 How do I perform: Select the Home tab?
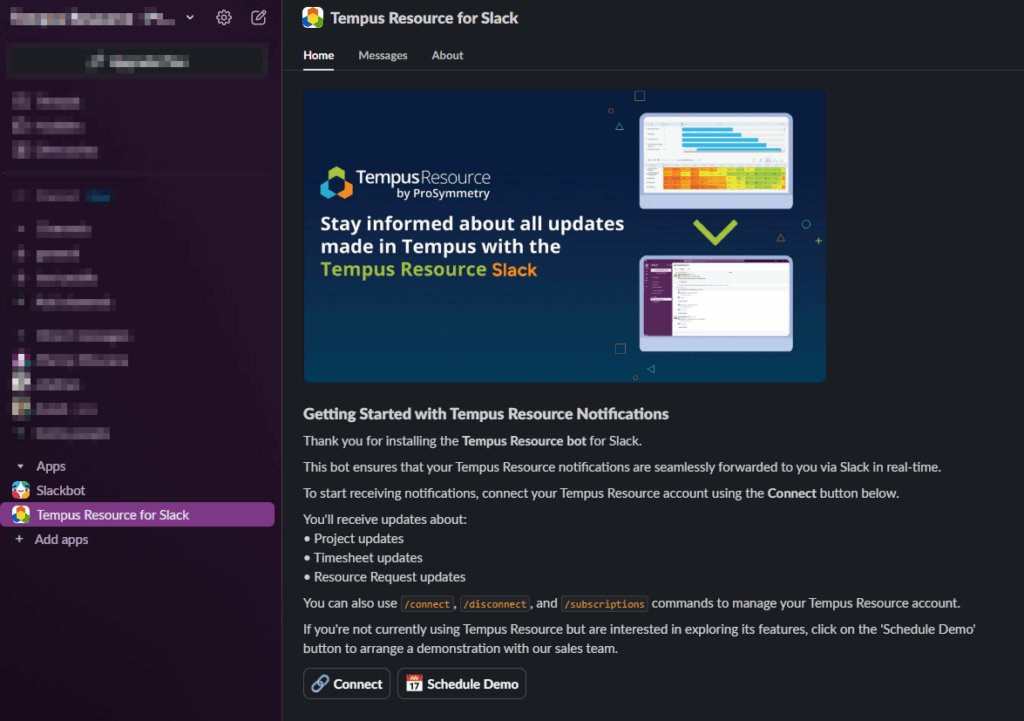tap(318, 56)
